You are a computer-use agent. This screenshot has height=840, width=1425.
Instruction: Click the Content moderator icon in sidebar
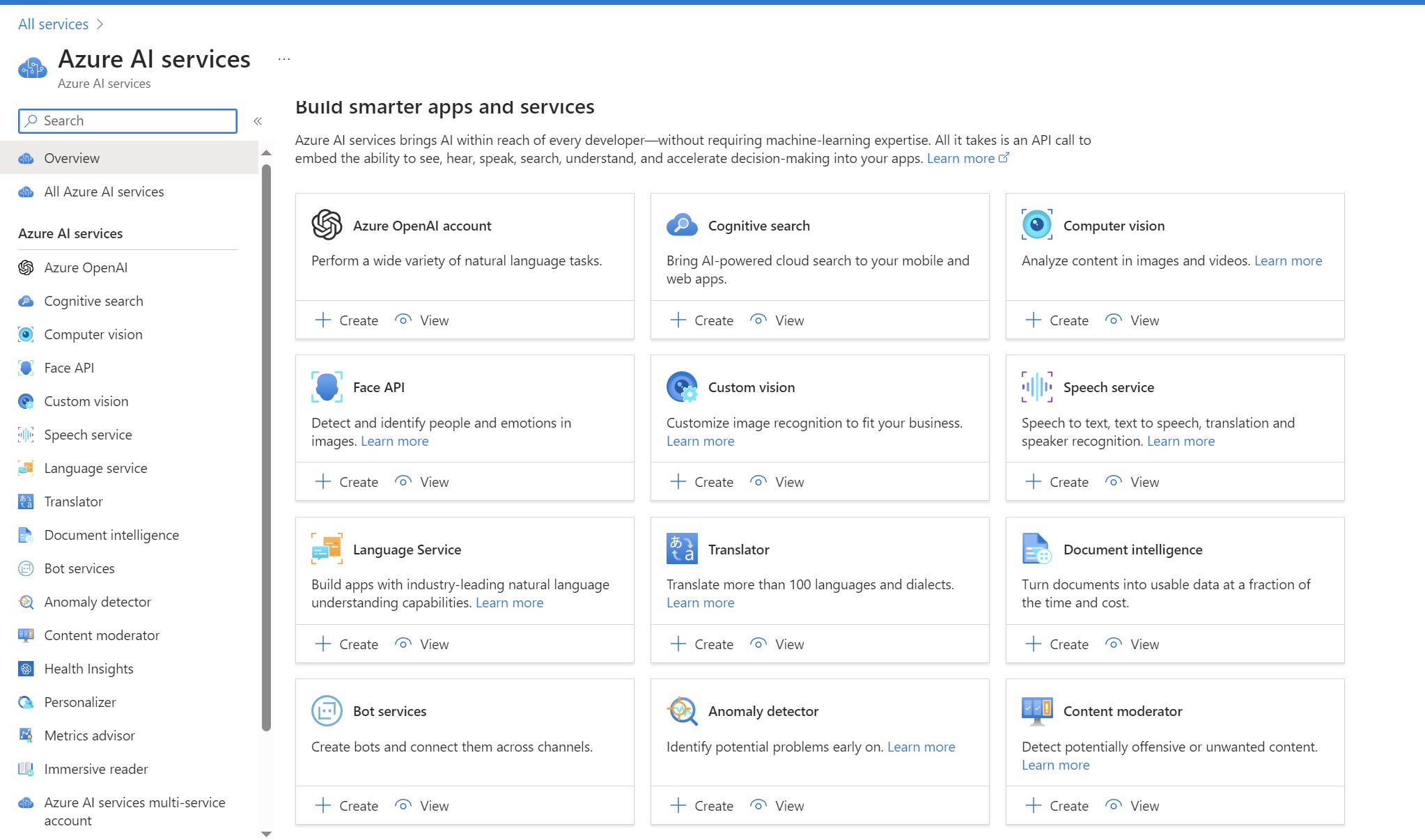pyautogui.click(x=25, y=634)
